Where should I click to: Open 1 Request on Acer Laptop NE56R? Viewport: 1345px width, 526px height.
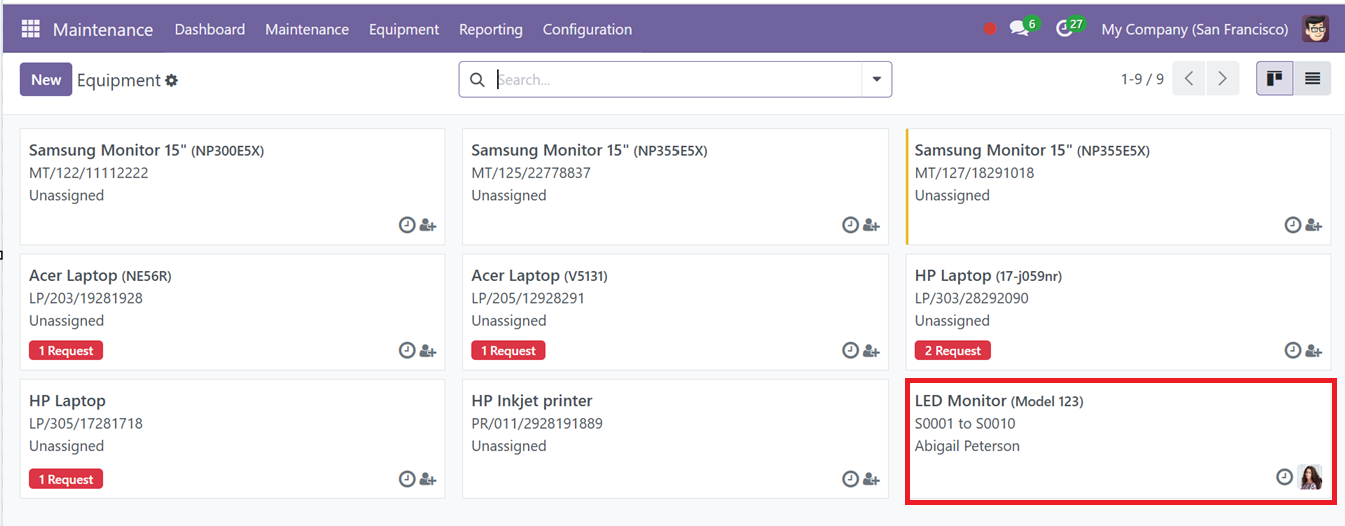pos(66,351)
